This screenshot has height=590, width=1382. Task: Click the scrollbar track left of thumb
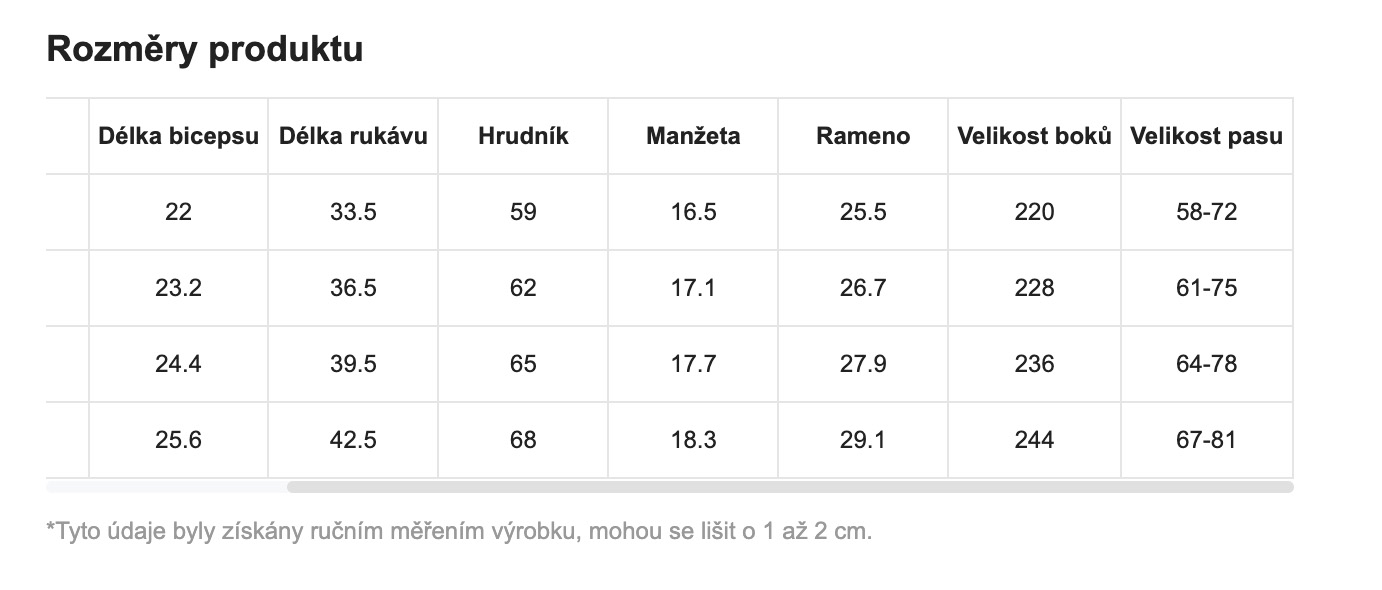click(x=167, y=487)
